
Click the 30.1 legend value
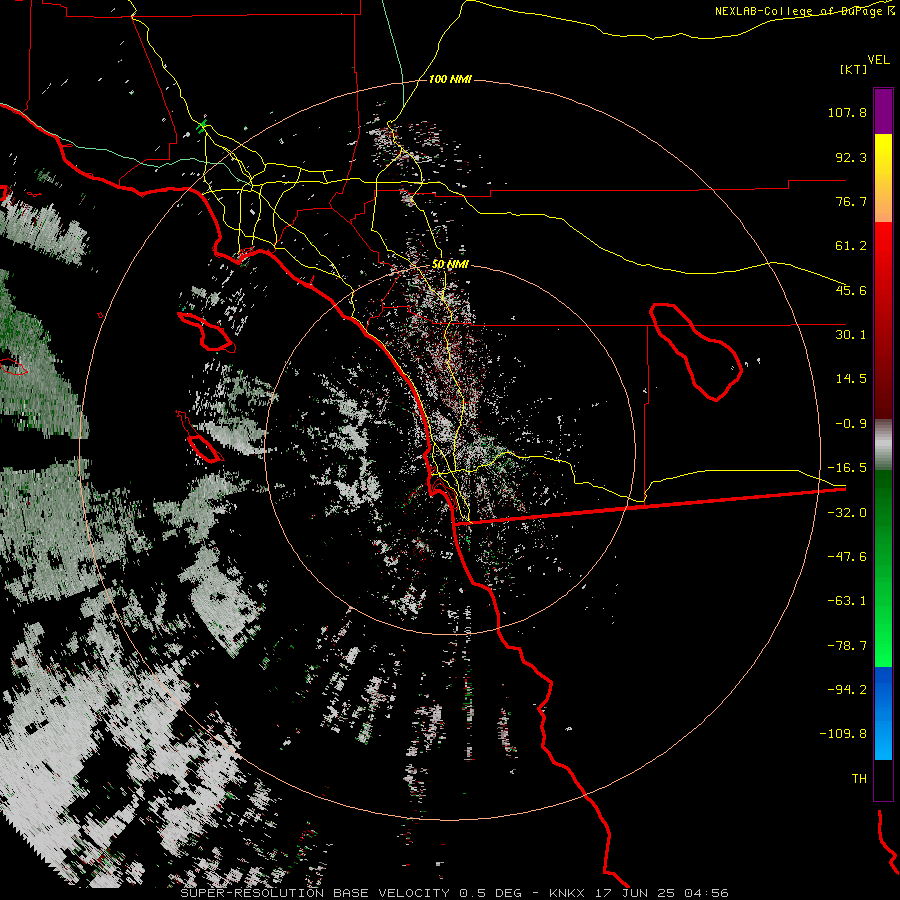click(851, 335)
